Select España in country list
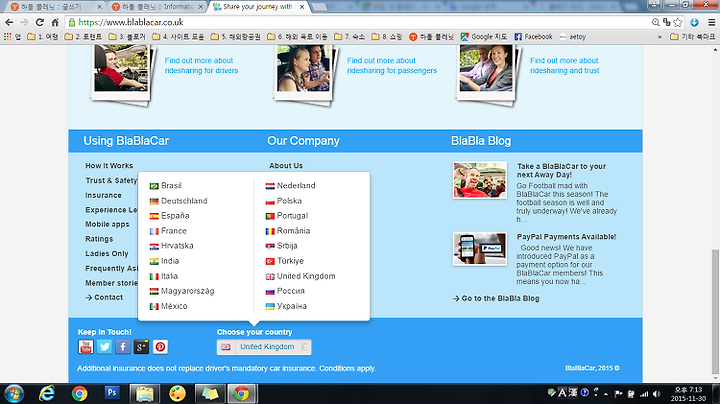 [169, 216]
